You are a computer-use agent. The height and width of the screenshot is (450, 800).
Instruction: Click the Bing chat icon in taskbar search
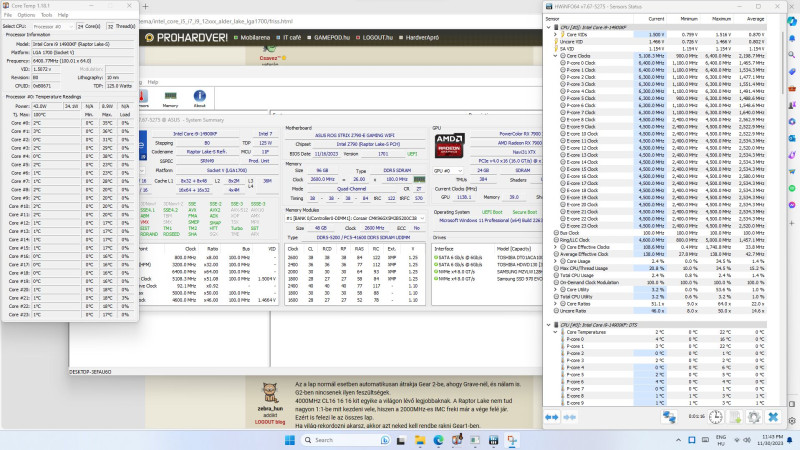coord(385,440)
